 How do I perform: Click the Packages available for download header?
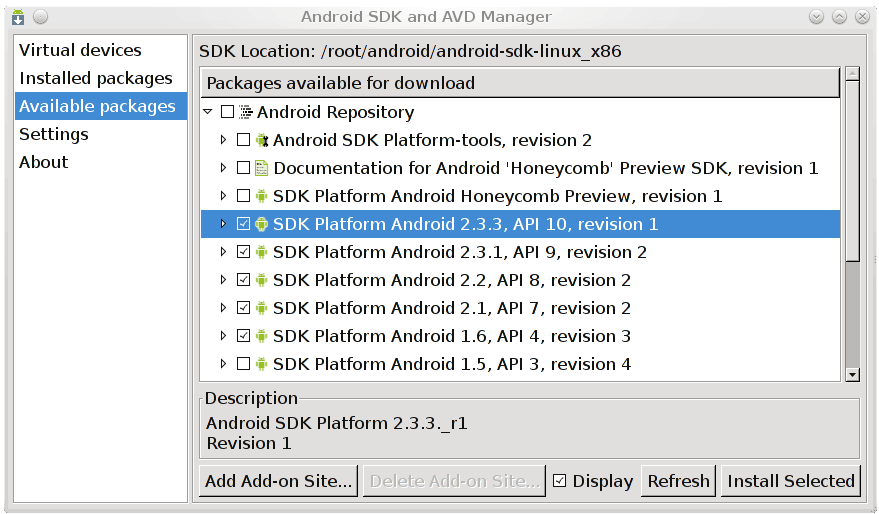(520, 83)
